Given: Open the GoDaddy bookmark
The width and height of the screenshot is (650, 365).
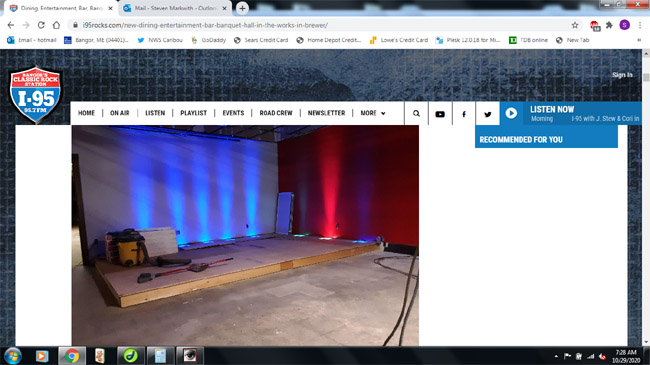Looking at the screenshot, I should [x=209, y=40].
